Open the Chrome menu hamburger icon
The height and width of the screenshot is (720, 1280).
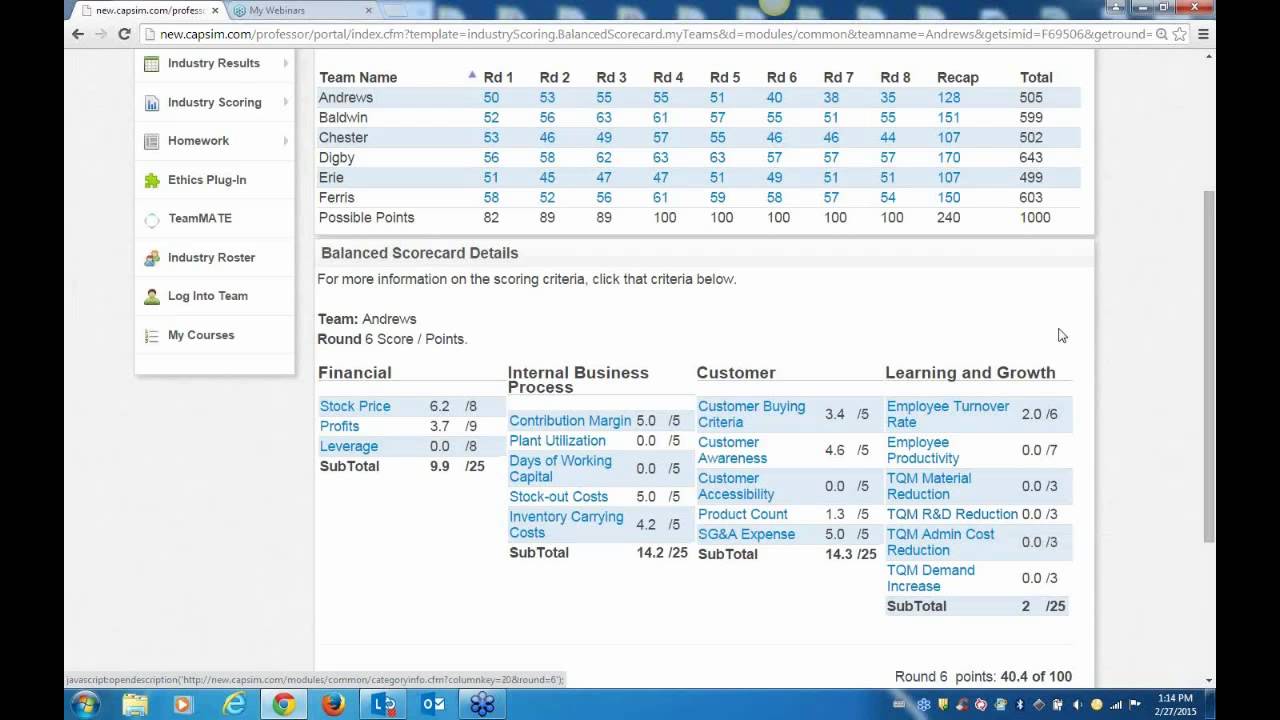1204,34
